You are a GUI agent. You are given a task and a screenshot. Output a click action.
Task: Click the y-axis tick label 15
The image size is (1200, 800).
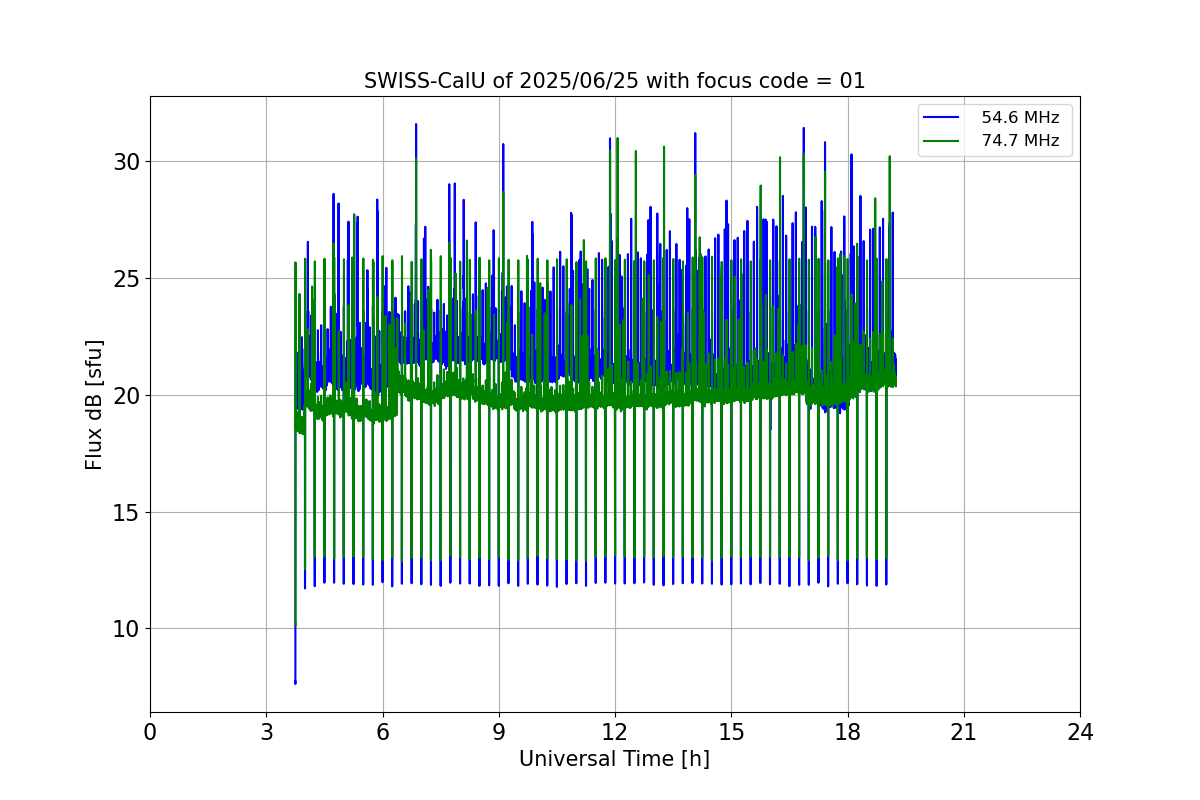(x=126, y=512)
